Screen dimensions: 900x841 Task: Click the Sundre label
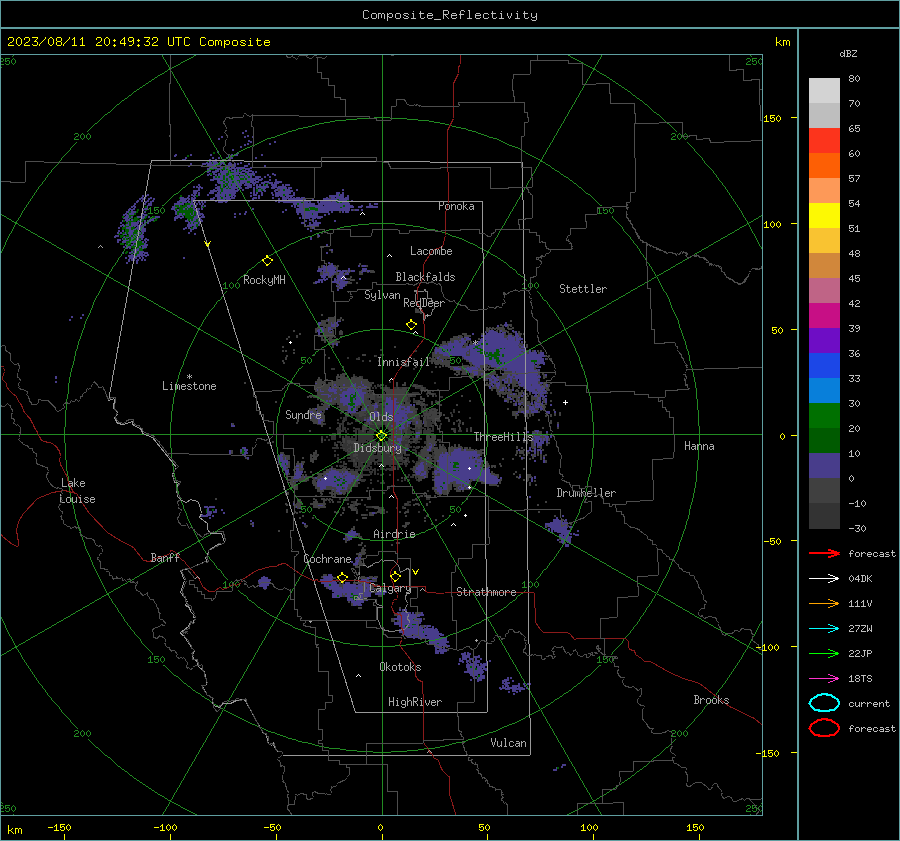pyautogui.click(x=303, y=415)
